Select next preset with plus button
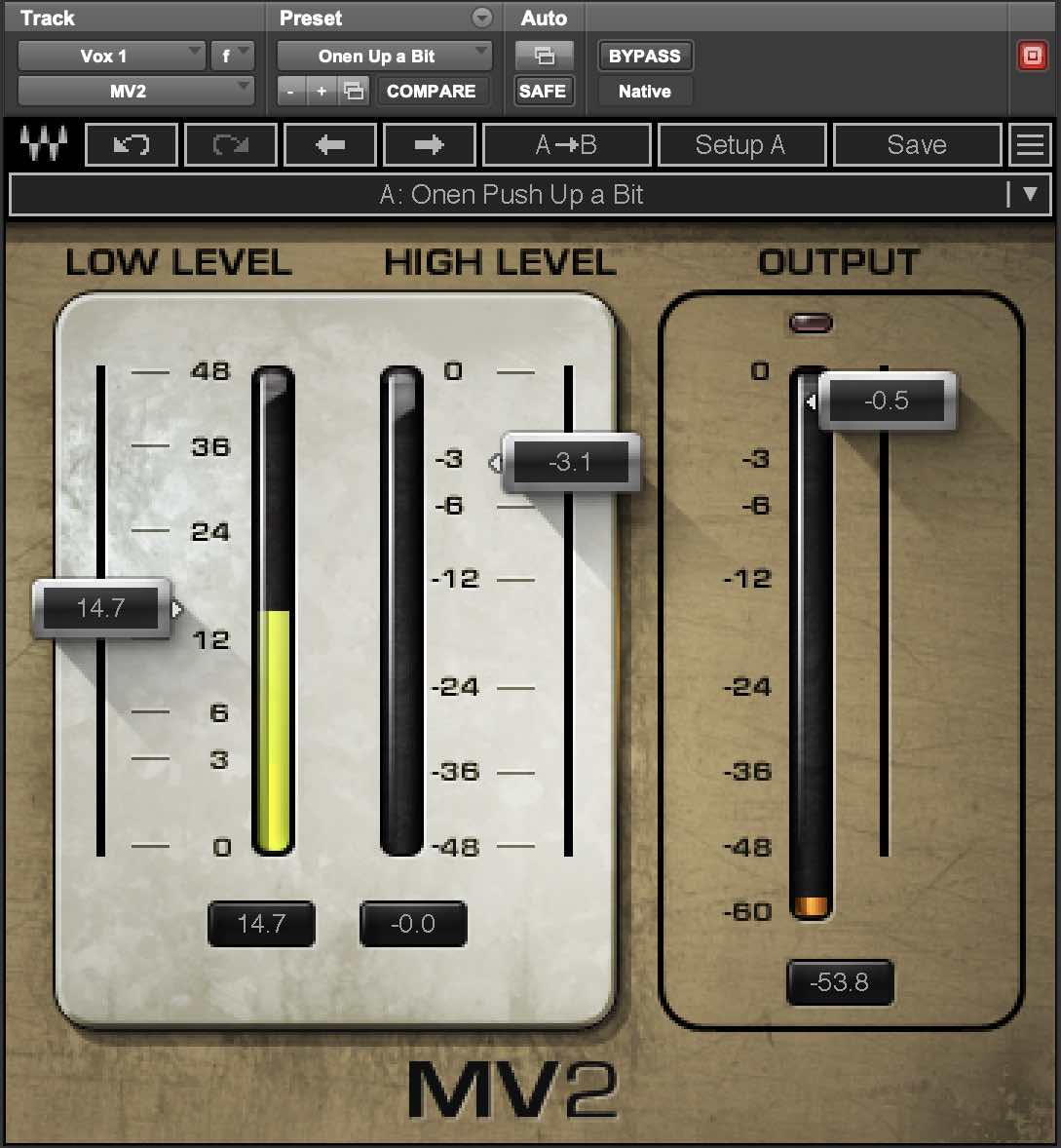1061x1148 pixels. 322,92
